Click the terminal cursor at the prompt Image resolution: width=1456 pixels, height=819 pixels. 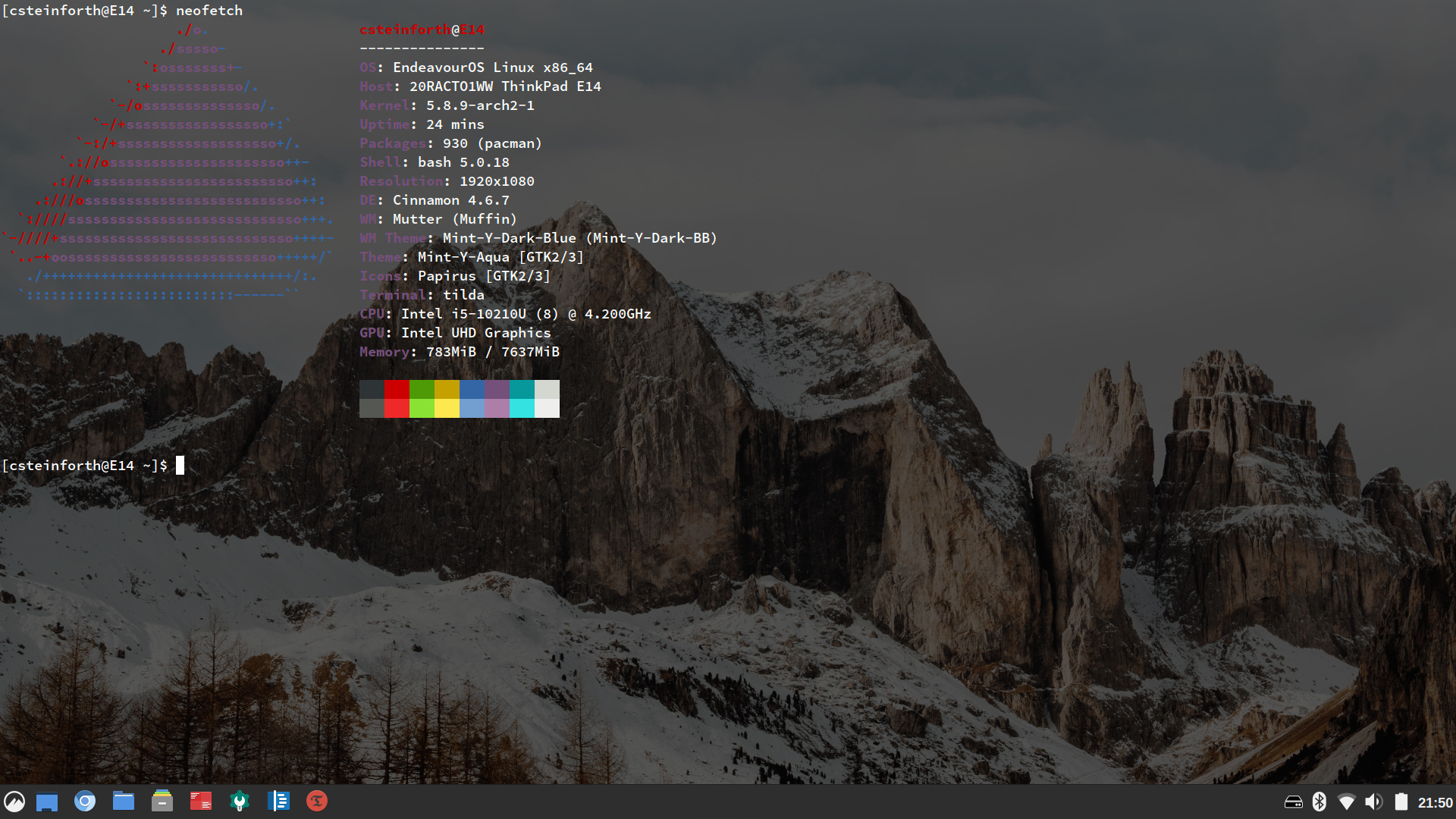coord(180,466)
